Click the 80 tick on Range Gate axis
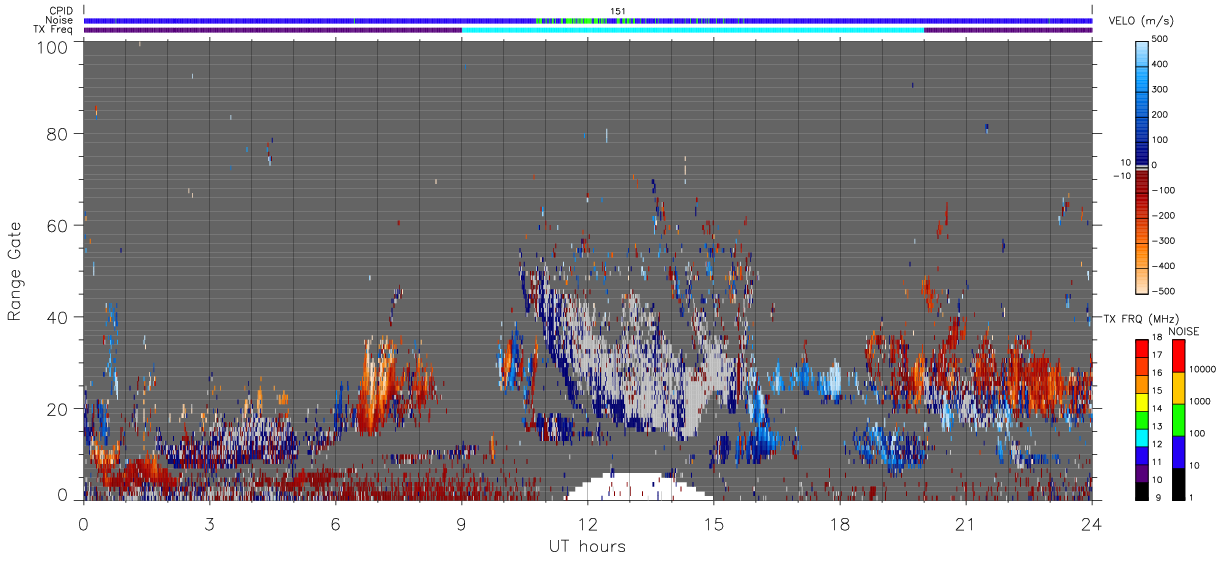The image size is (1228, 567). point(55,133)
